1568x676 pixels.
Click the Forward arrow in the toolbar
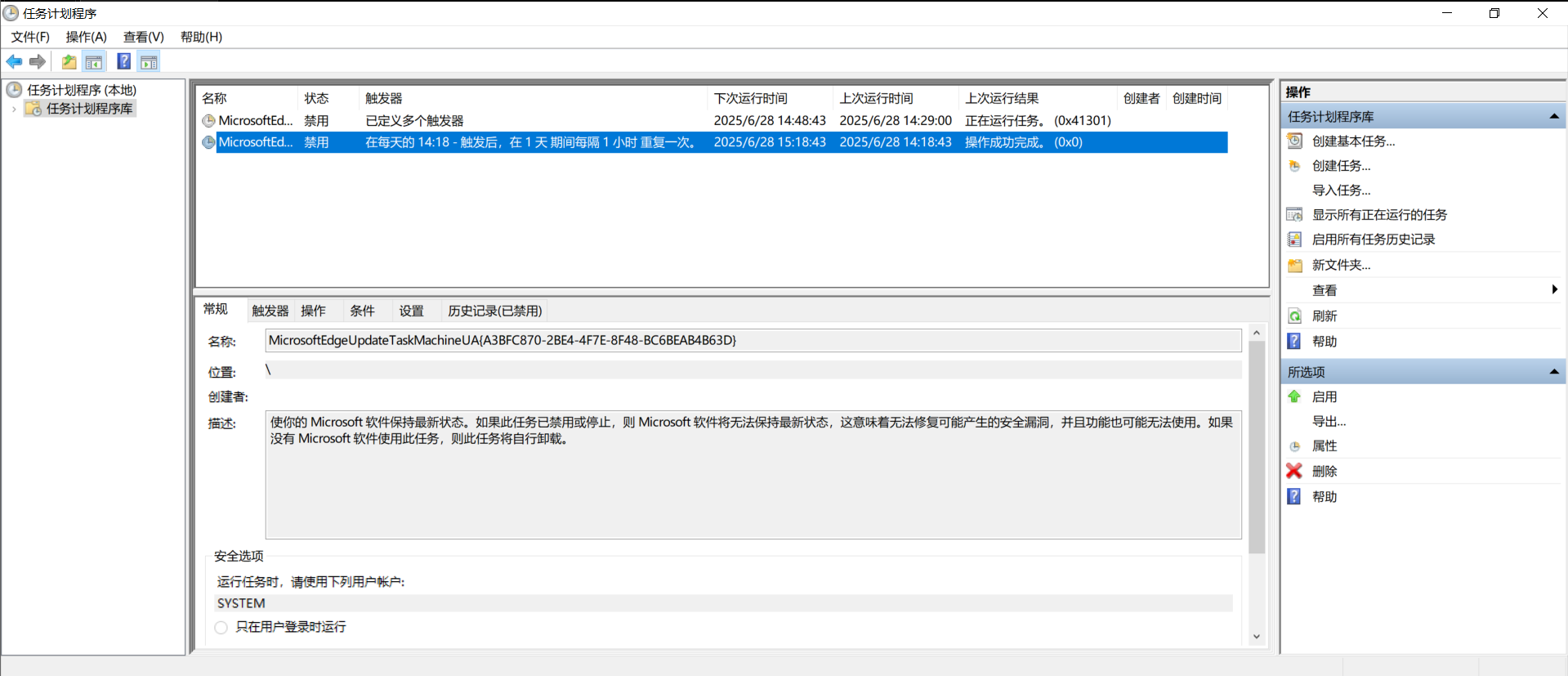click(x=38, y=61)
